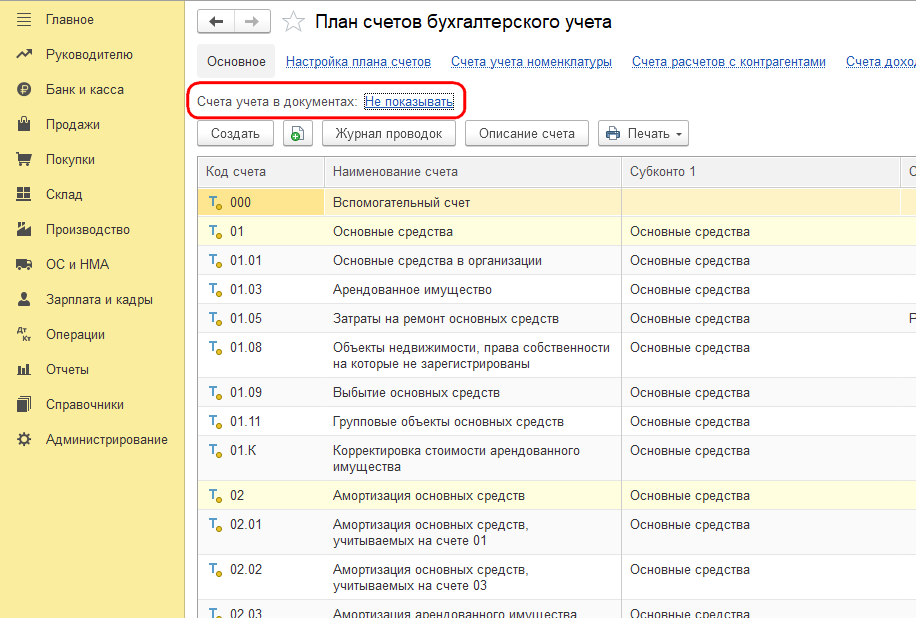Screen dimensions: 916x618
Task: Expand the Печать dropdown arrow
Action: [x=679, y=134]
